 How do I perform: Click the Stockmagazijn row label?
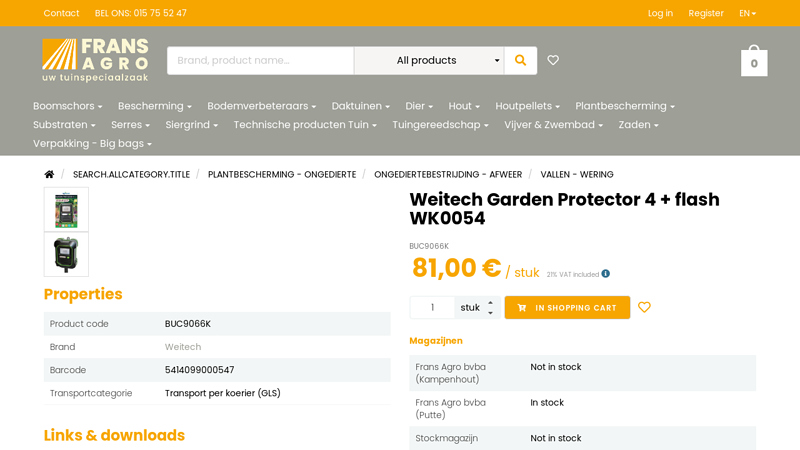click(x=446, y=438)
